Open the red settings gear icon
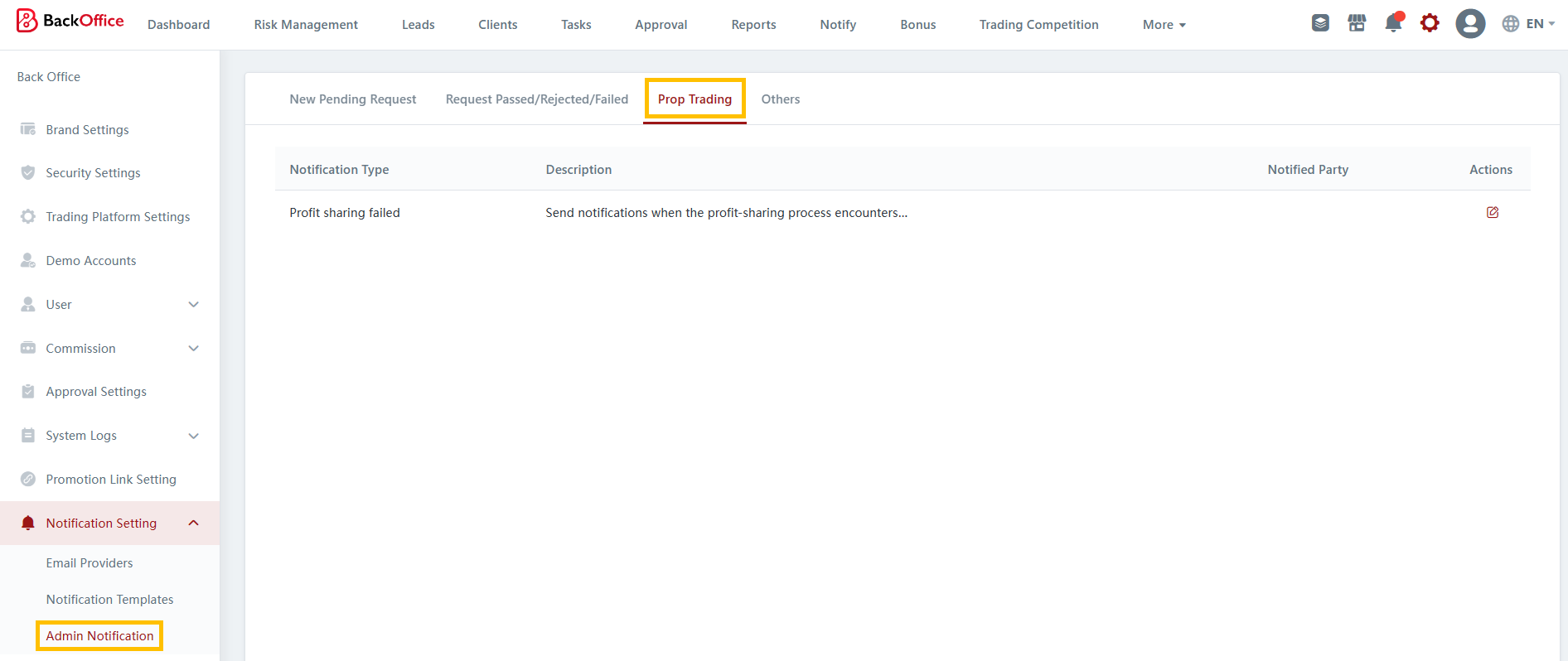The height and width of the screenshot is (661, 1568). pyautogui.click(x=1430, y=23)
